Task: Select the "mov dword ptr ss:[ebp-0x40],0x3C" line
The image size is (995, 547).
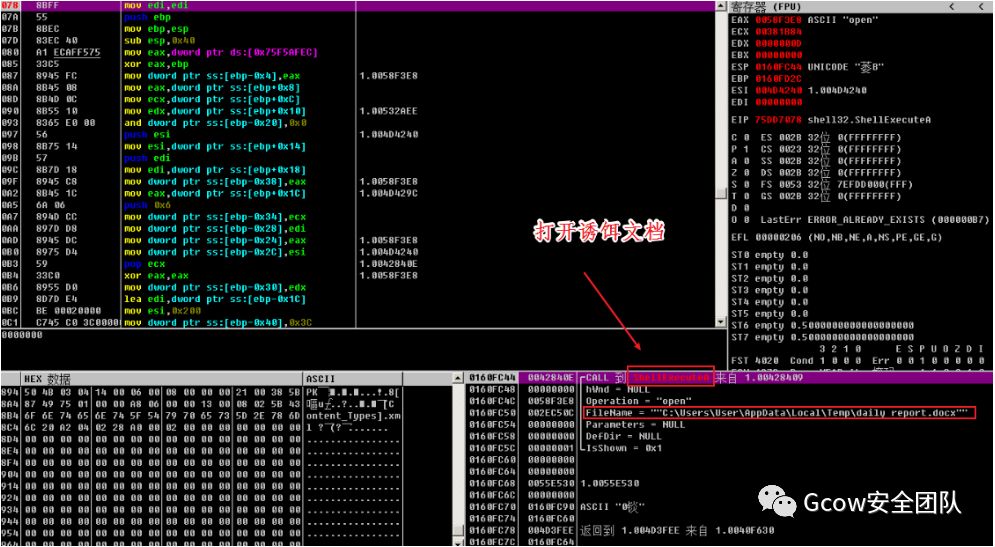Action: [x=216, y=322]
